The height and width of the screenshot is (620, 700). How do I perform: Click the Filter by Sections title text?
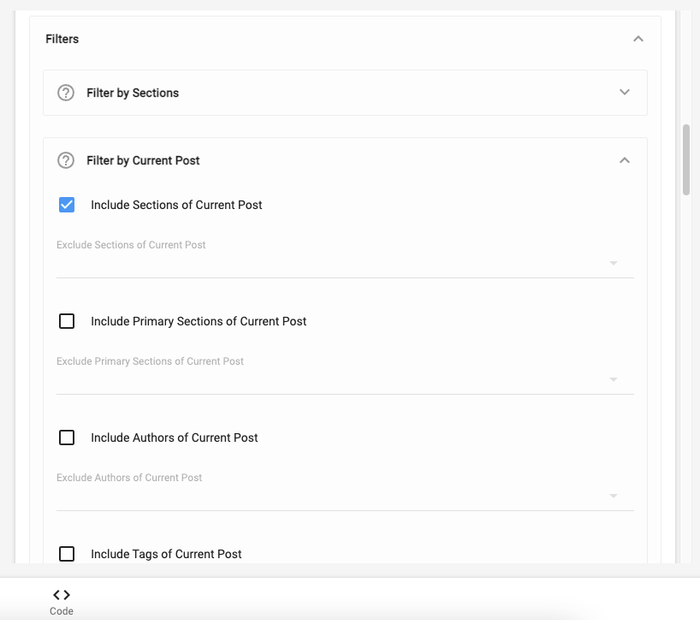click(x=132, y=93)
